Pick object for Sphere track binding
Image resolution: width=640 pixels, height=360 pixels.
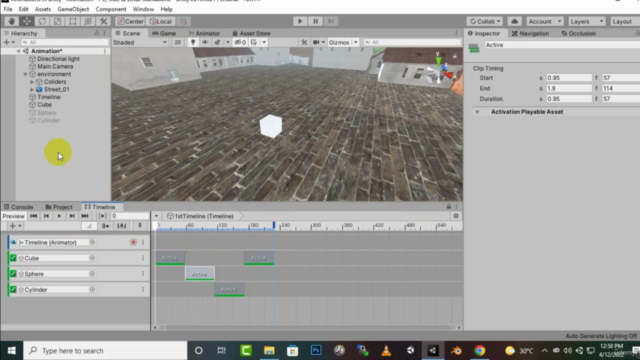[92, 274]
